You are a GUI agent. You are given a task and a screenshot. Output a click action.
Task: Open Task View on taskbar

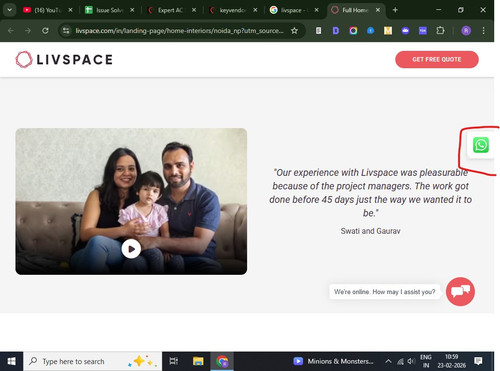pos(174,361)
